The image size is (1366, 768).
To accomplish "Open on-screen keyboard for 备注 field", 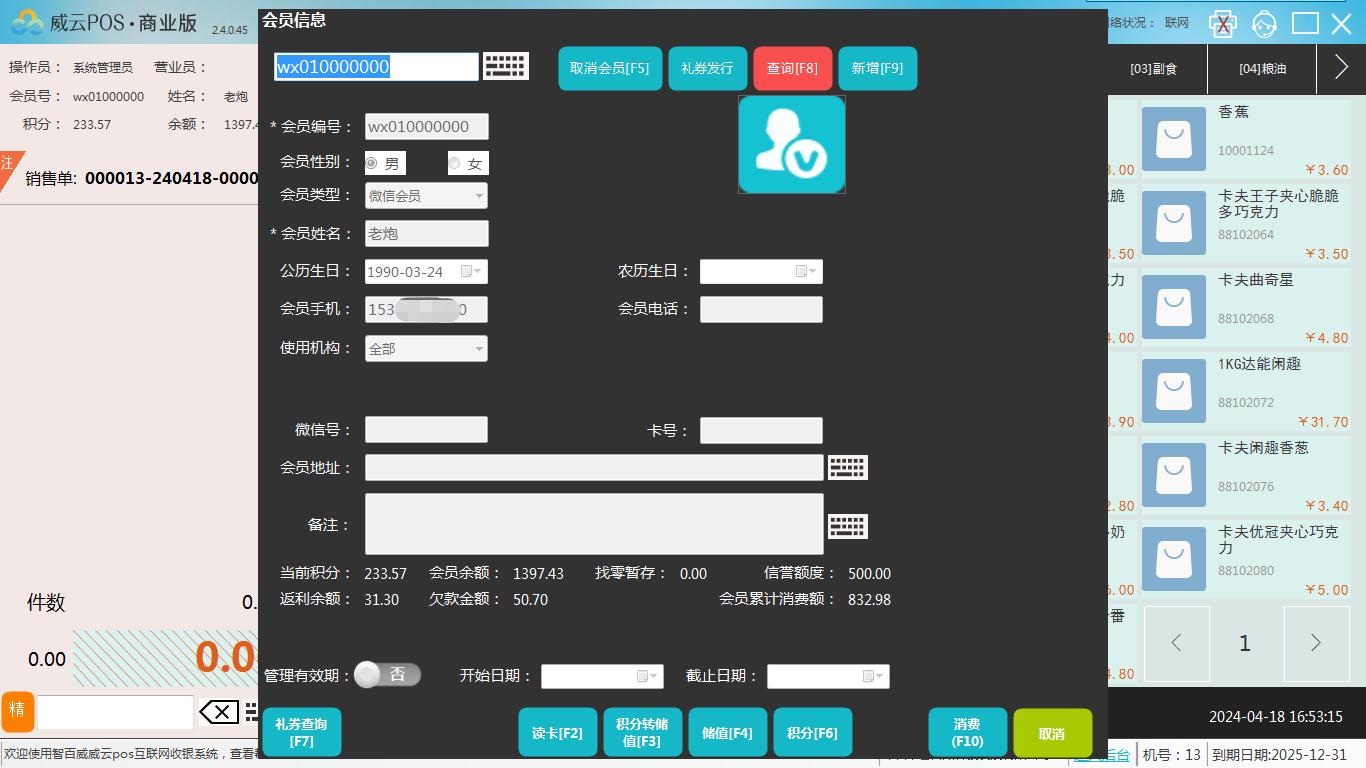I will (847, 526).
